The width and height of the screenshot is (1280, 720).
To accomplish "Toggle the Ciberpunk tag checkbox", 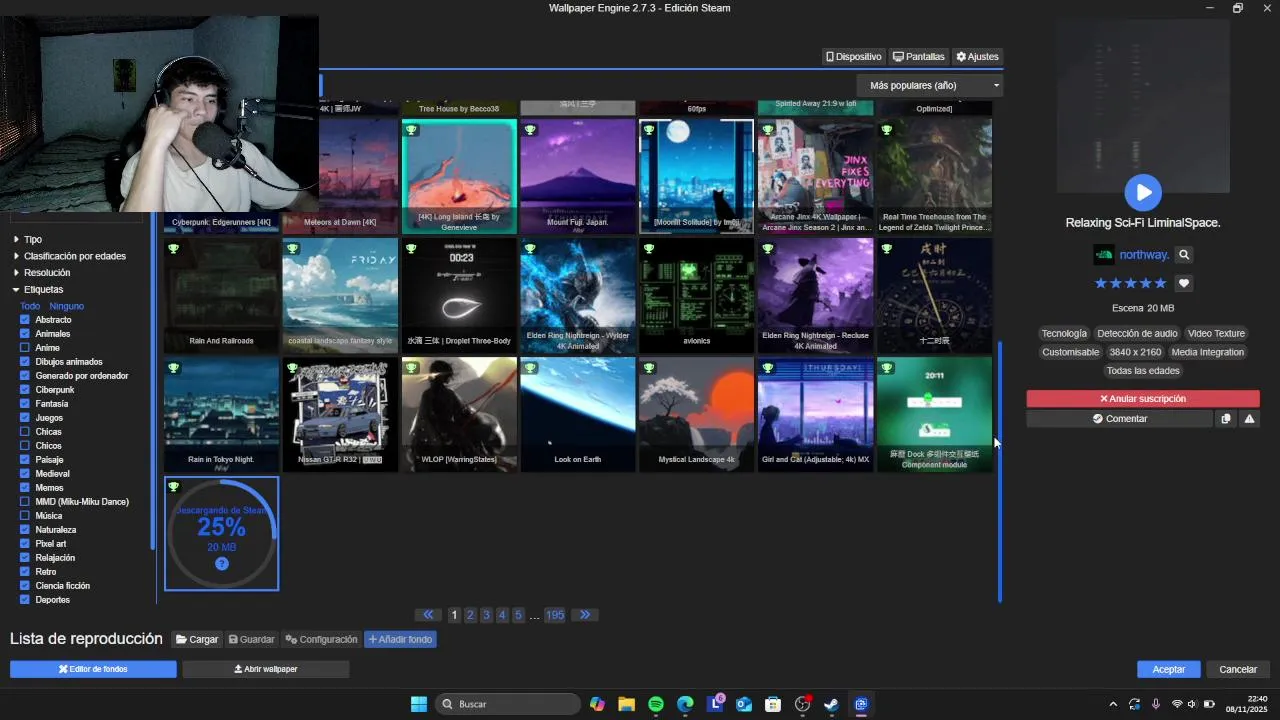I will 25,390.
